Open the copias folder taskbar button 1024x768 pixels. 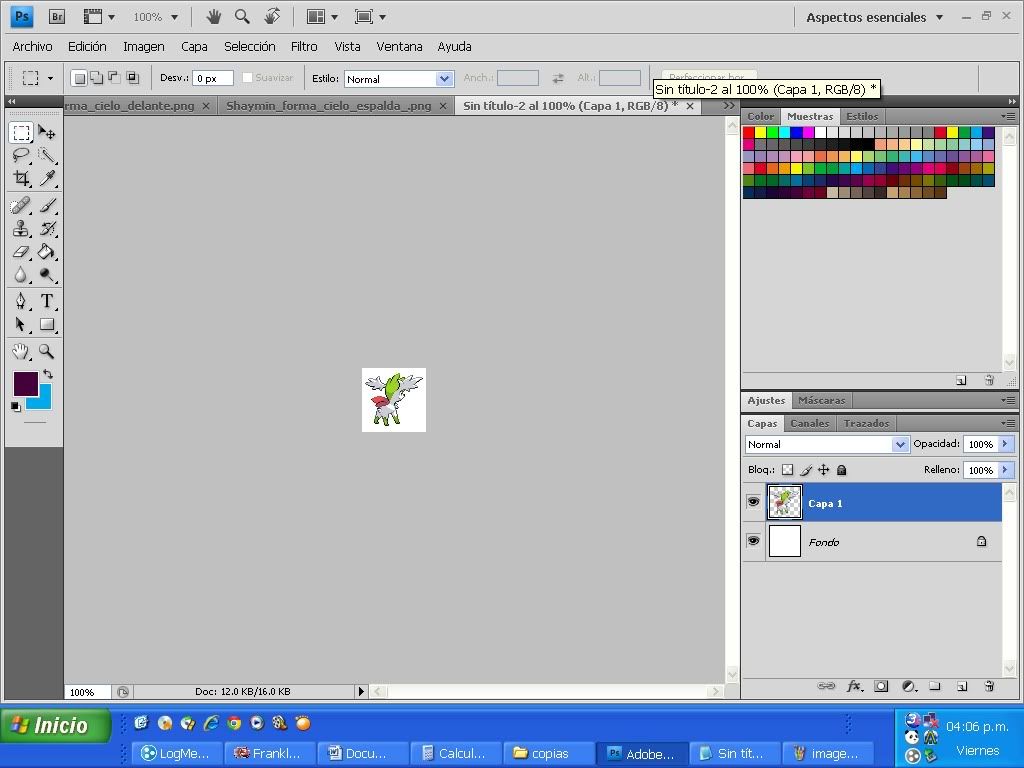[549, 754]
